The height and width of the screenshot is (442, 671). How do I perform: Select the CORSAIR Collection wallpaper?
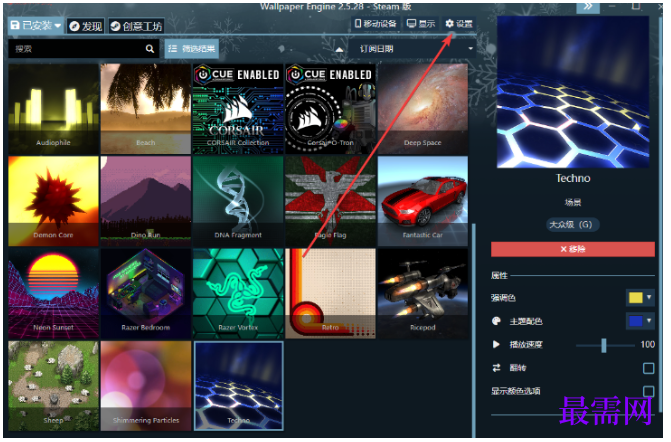tap(238, 109)
